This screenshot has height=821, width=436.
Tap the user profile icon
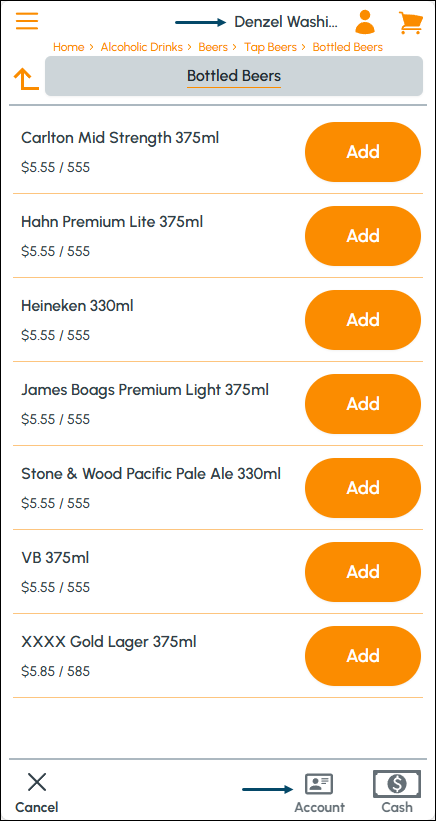(x=365, y=22)
